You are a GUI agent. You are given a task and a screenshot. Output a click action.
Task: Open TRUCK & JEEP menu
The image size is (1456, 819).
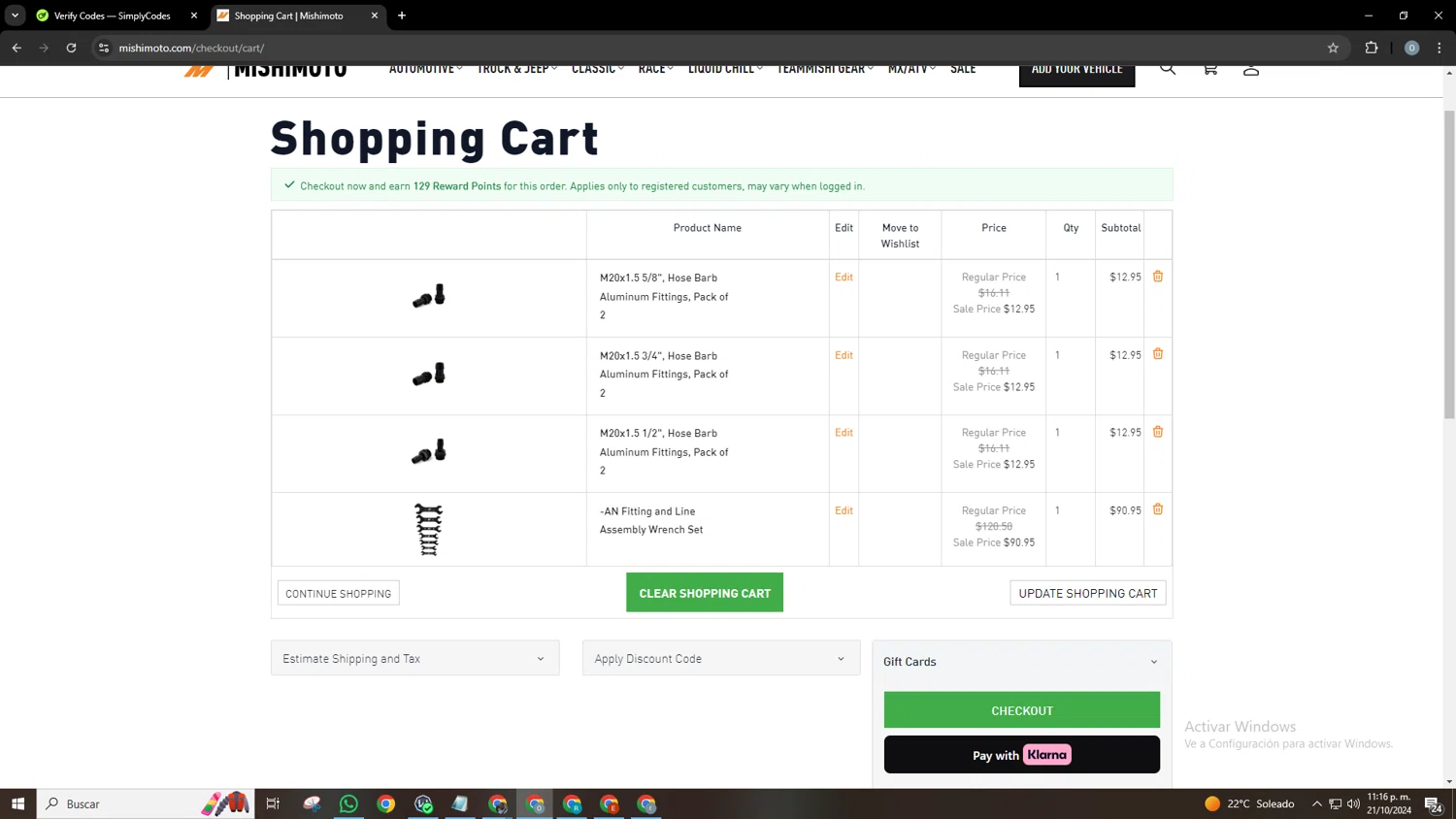point(516,70)
